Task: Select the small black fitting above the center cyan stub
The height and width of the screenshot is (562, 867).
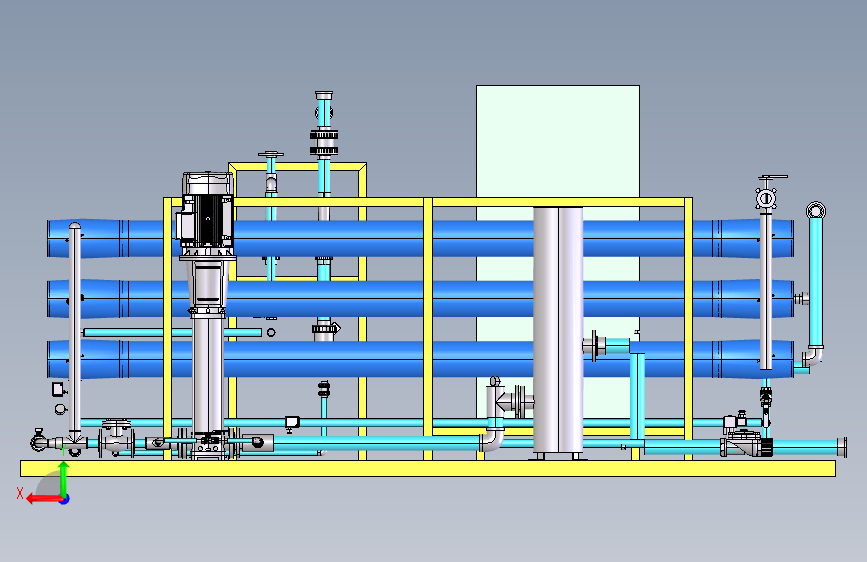Action: pos(324,388)
